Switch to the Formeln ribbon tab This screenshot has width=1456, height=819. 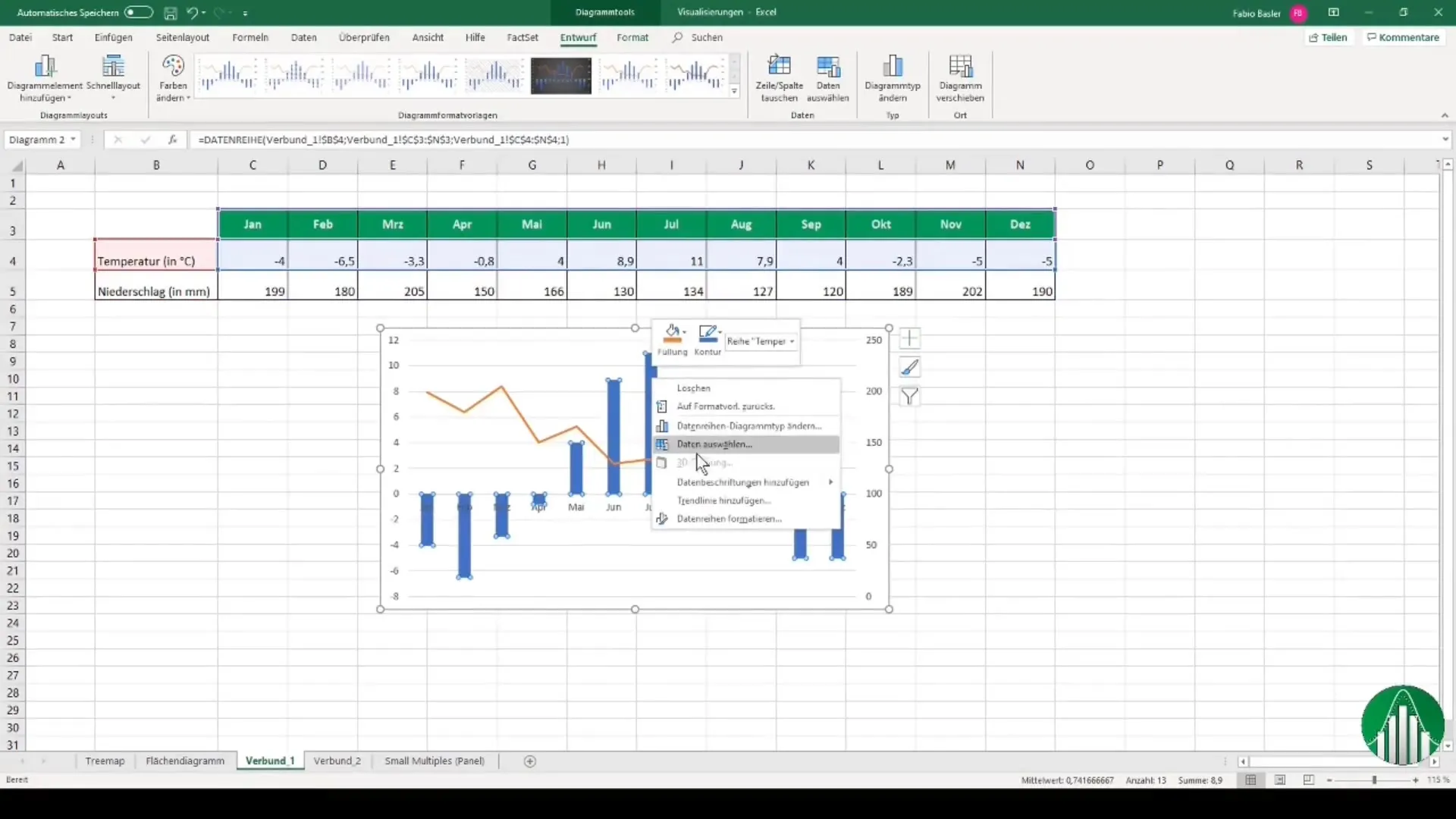tap(250, 37)
